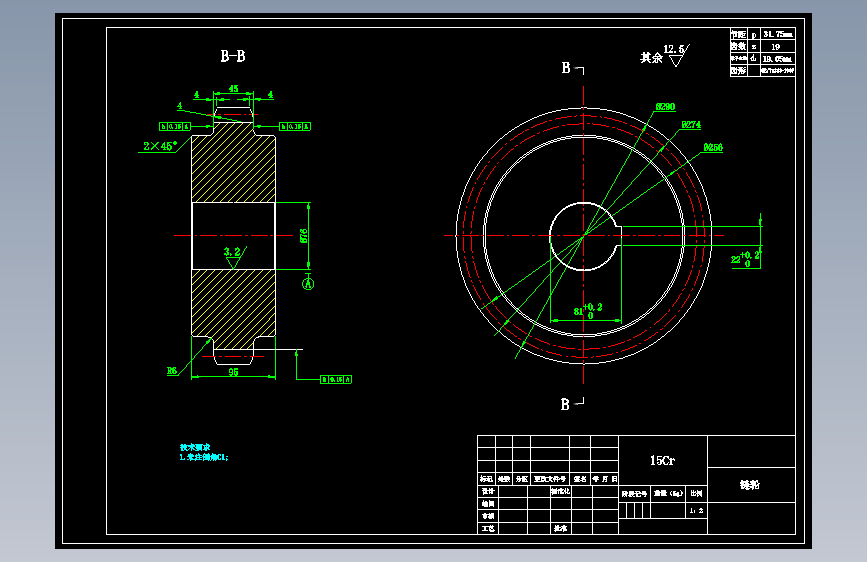867x562 pixels.
Task: Select the 1:2 scale value
Action: tap(696, 511)
